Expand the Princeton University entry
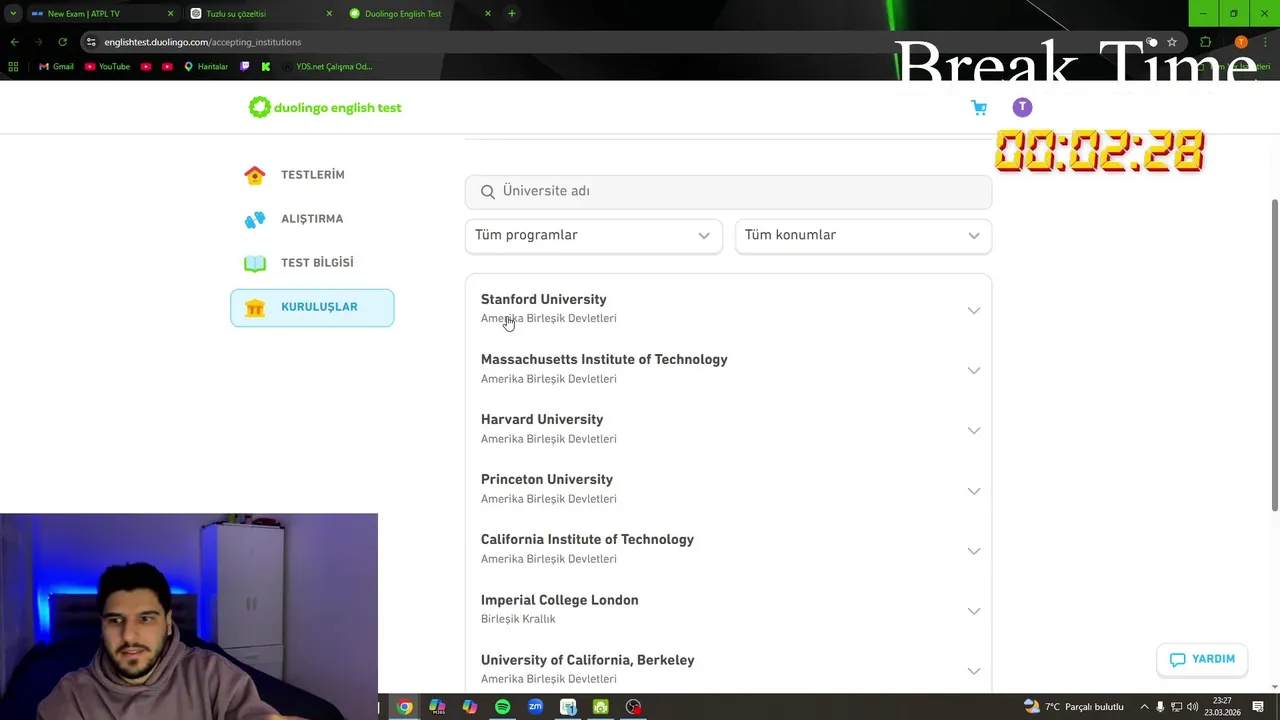1280x720 pixels. (974, 491)
